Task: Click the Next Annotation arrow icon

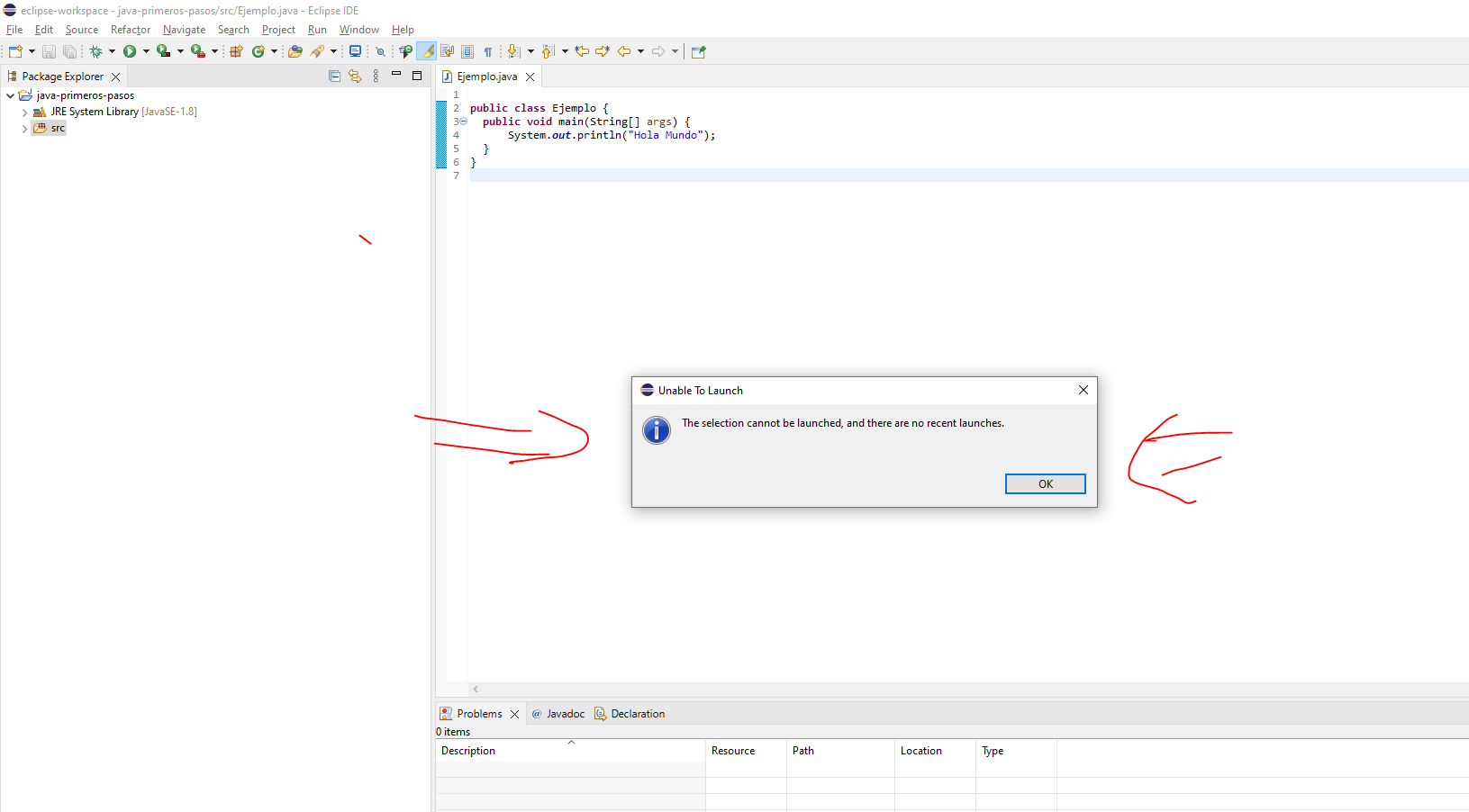Action: point(513,51)
